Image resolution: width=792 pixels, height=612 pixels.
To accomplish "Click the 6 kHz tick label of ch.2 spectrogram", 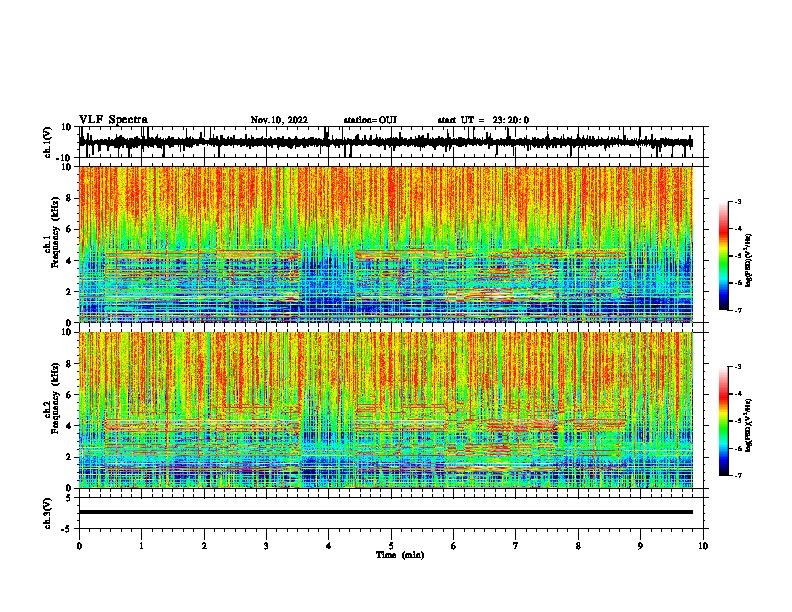I will pos(69,395).
